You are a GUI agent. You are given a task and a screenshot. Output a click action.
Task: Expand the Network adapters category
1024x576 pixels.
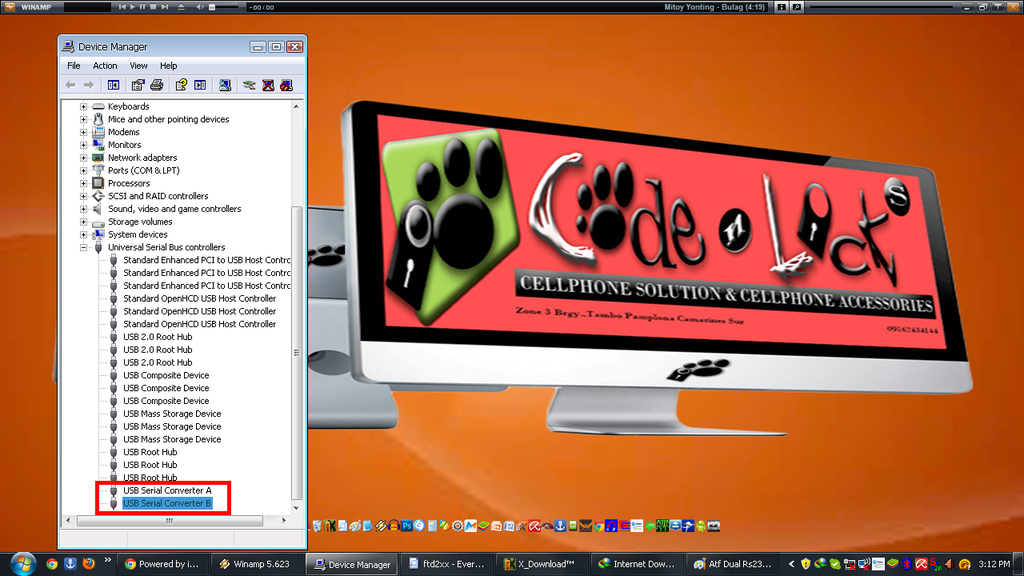click(x=84, y=158)
